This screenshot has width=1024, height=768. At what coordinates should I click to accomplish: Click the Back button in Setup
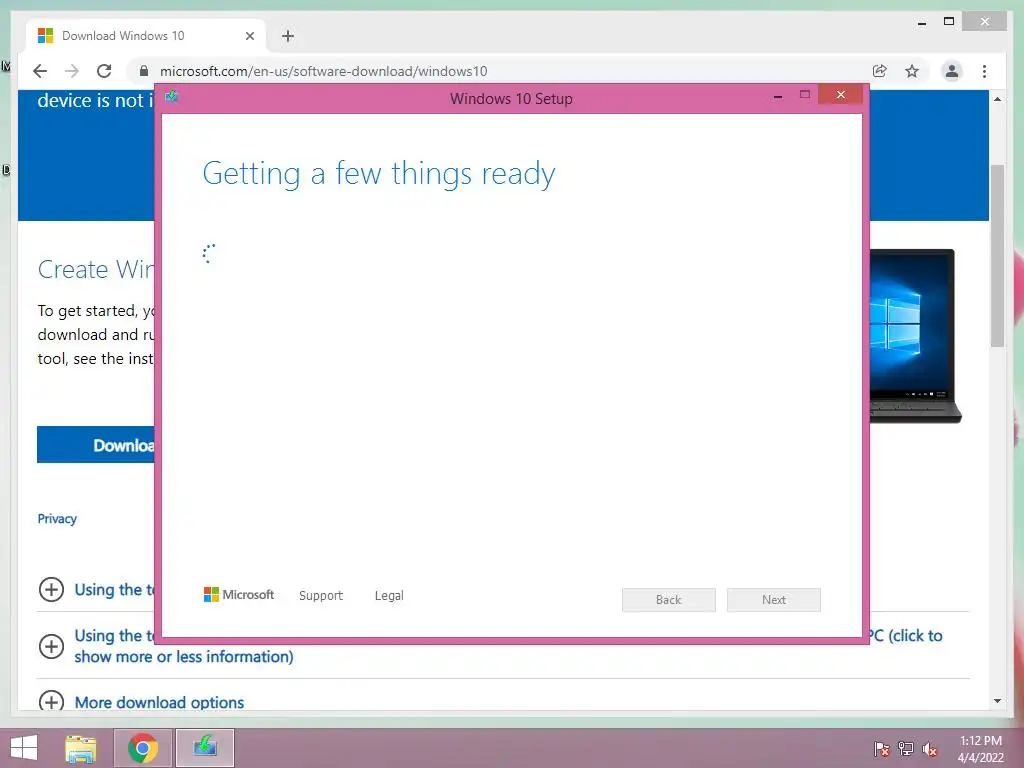[x=669, y=600]
